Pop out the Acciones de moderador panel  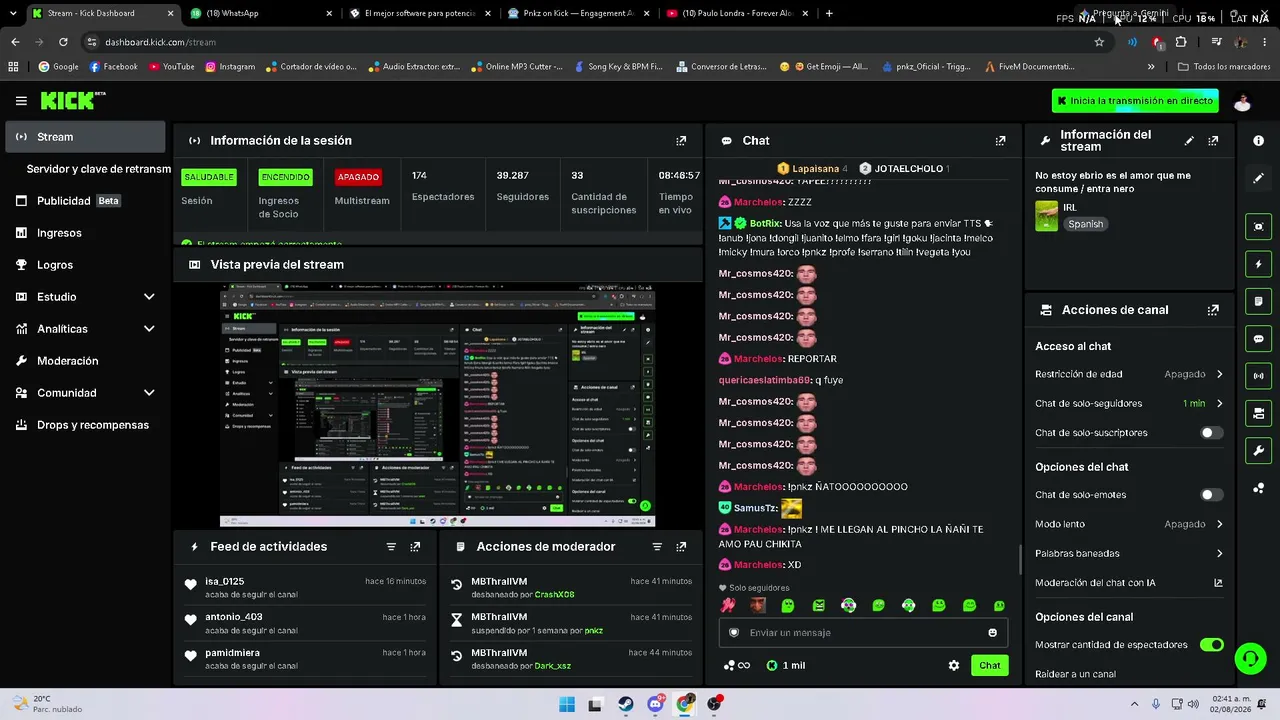click(681, 547)
